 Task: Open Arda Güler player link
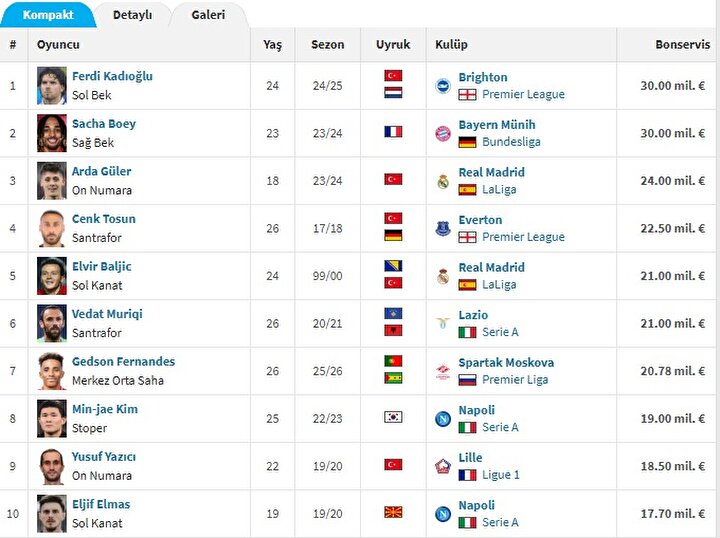tap(101, 171)
